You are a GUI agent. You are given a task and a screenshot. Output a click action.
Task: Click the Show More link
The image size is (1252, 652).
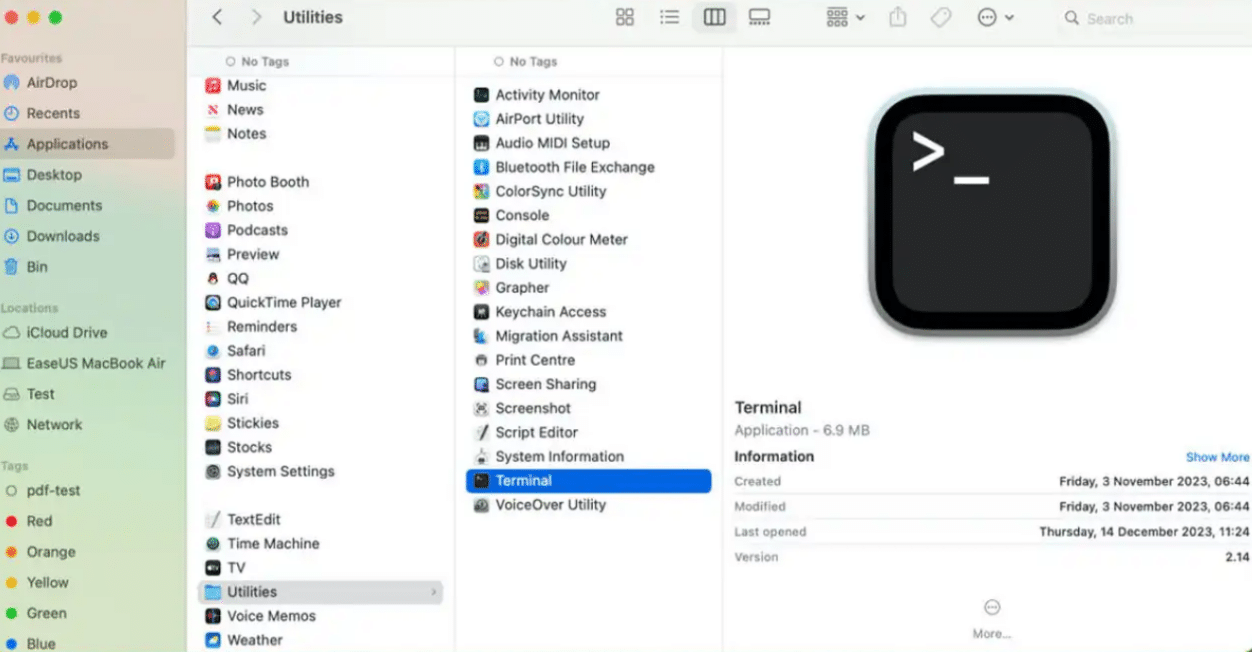tap(1217, 457)
